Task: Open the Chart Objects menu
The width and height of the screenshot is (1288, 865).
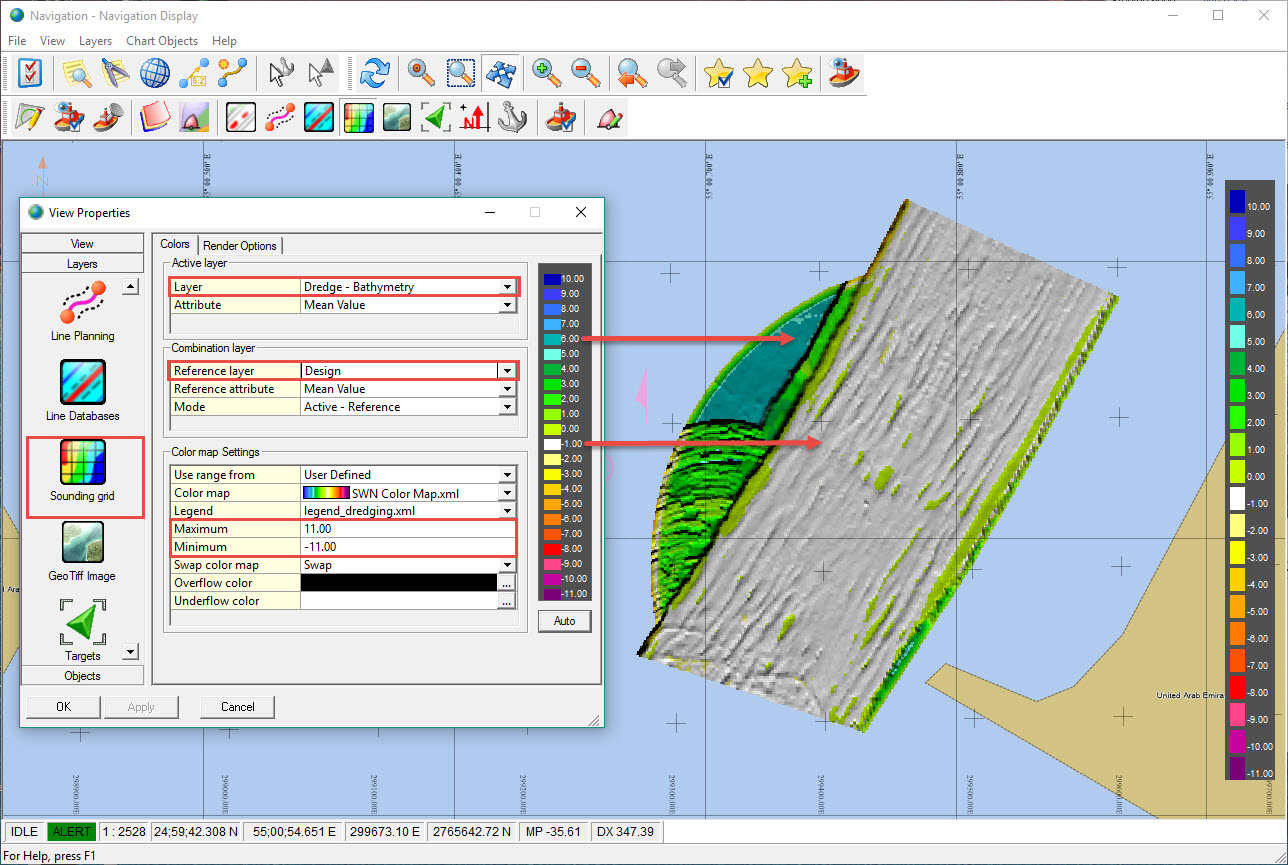Action: (162, 41)
